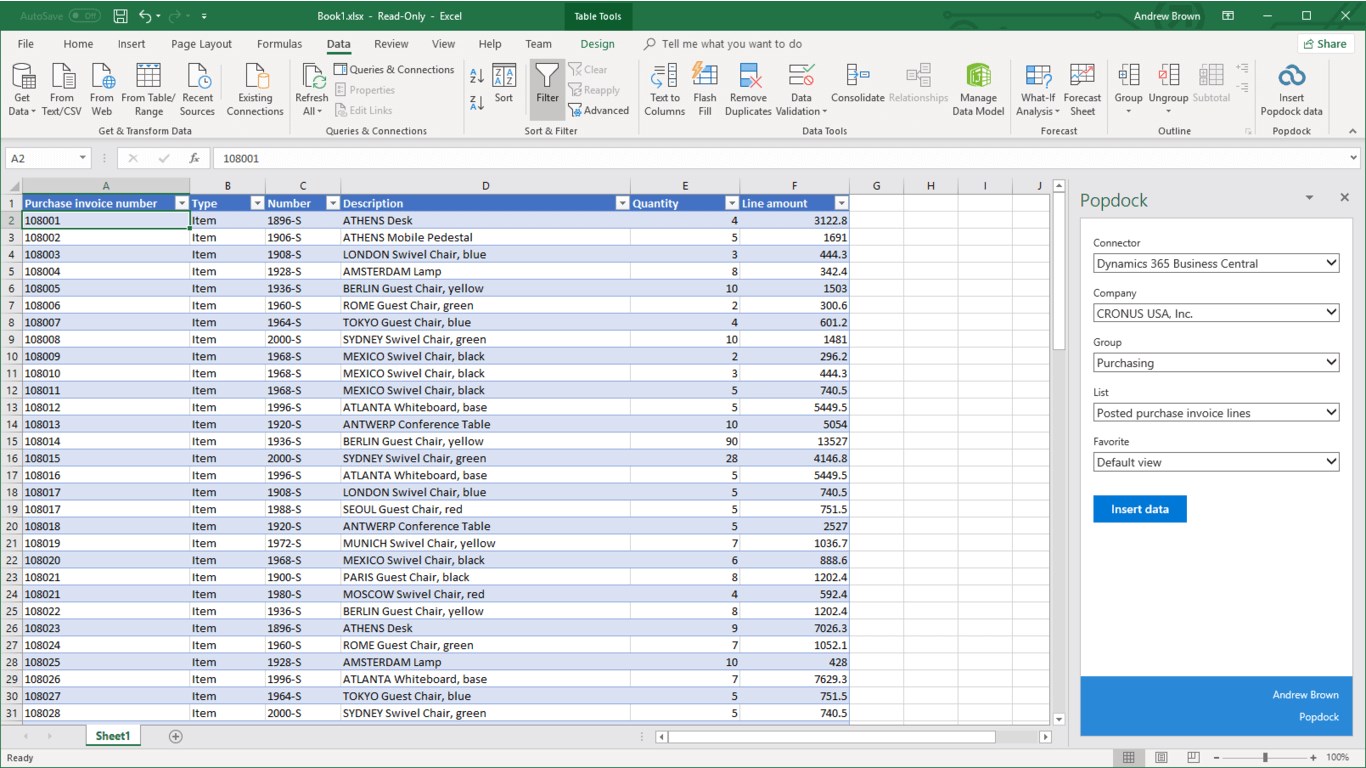Import From Text/CSV
This screenshot has height=768, width=1366.
(x=62, y=90)
